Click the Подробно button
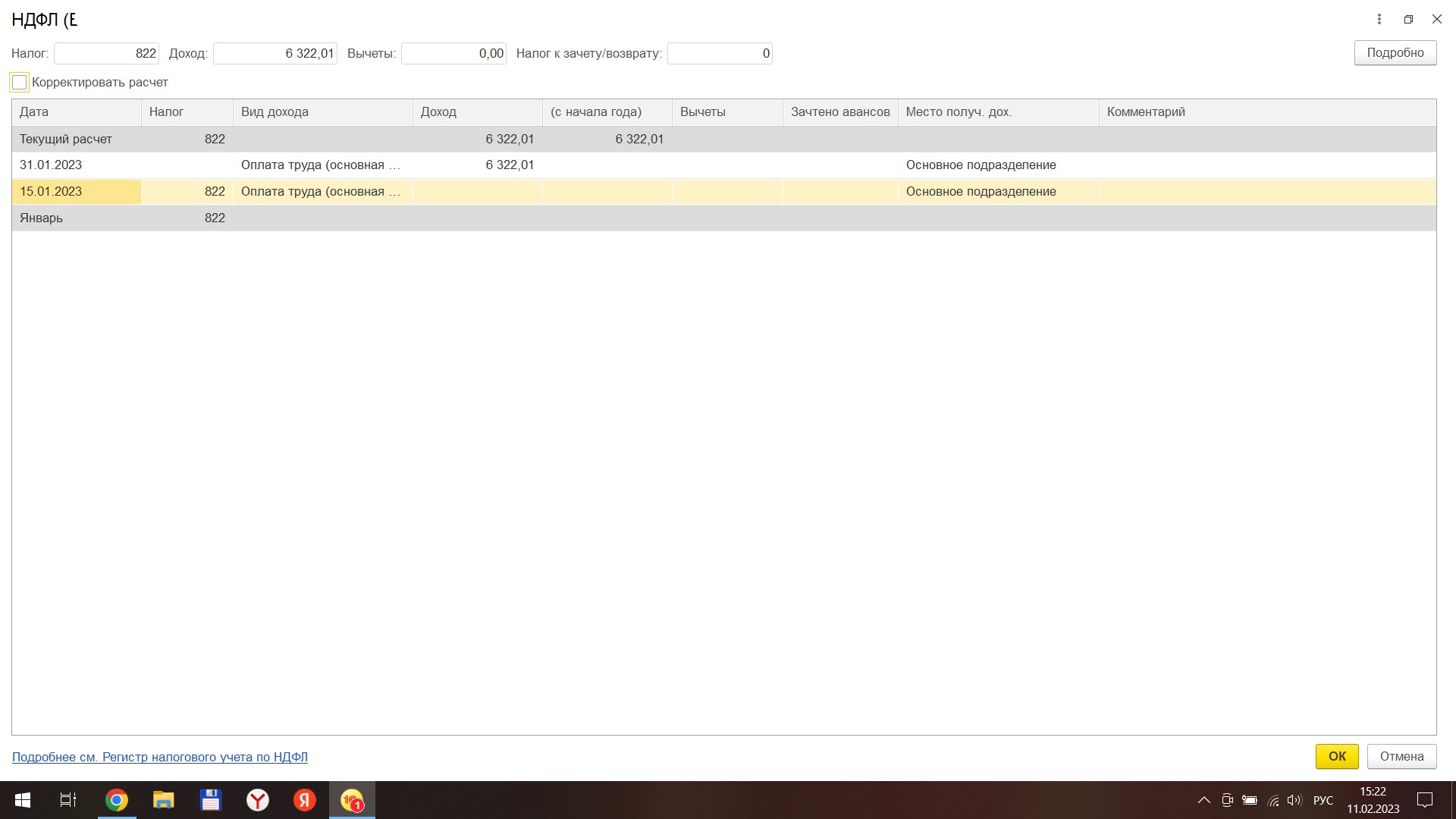Image resolution: width=1456 pixels, height=819 pixels. point(1395,53)
